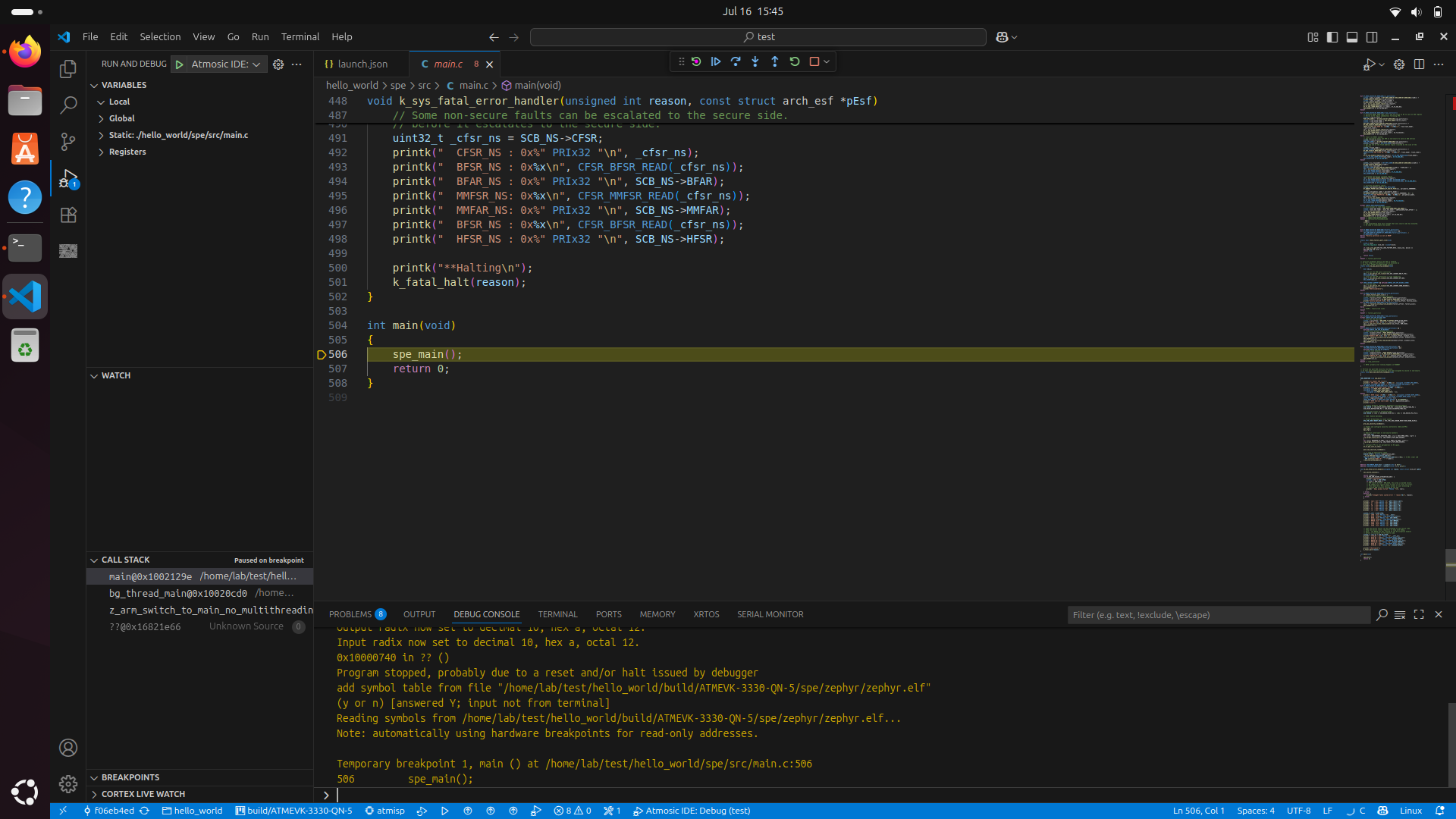The height and width of the screenshot is (819, 1456).
Task: Click Step Out in the debug toolbar
Action: click(x=775, y=61)
